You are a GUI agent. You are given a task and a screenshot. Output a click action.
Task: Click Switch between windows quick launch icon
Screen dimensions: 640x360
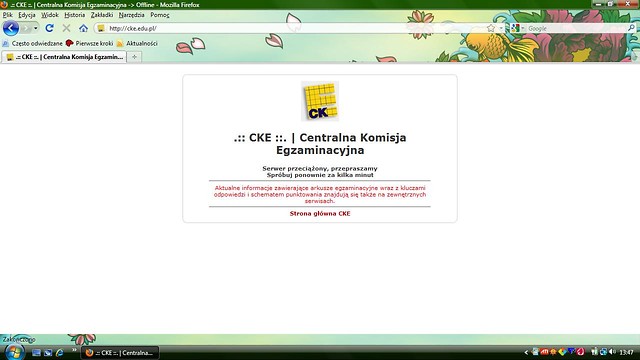(x=48, y=353)
